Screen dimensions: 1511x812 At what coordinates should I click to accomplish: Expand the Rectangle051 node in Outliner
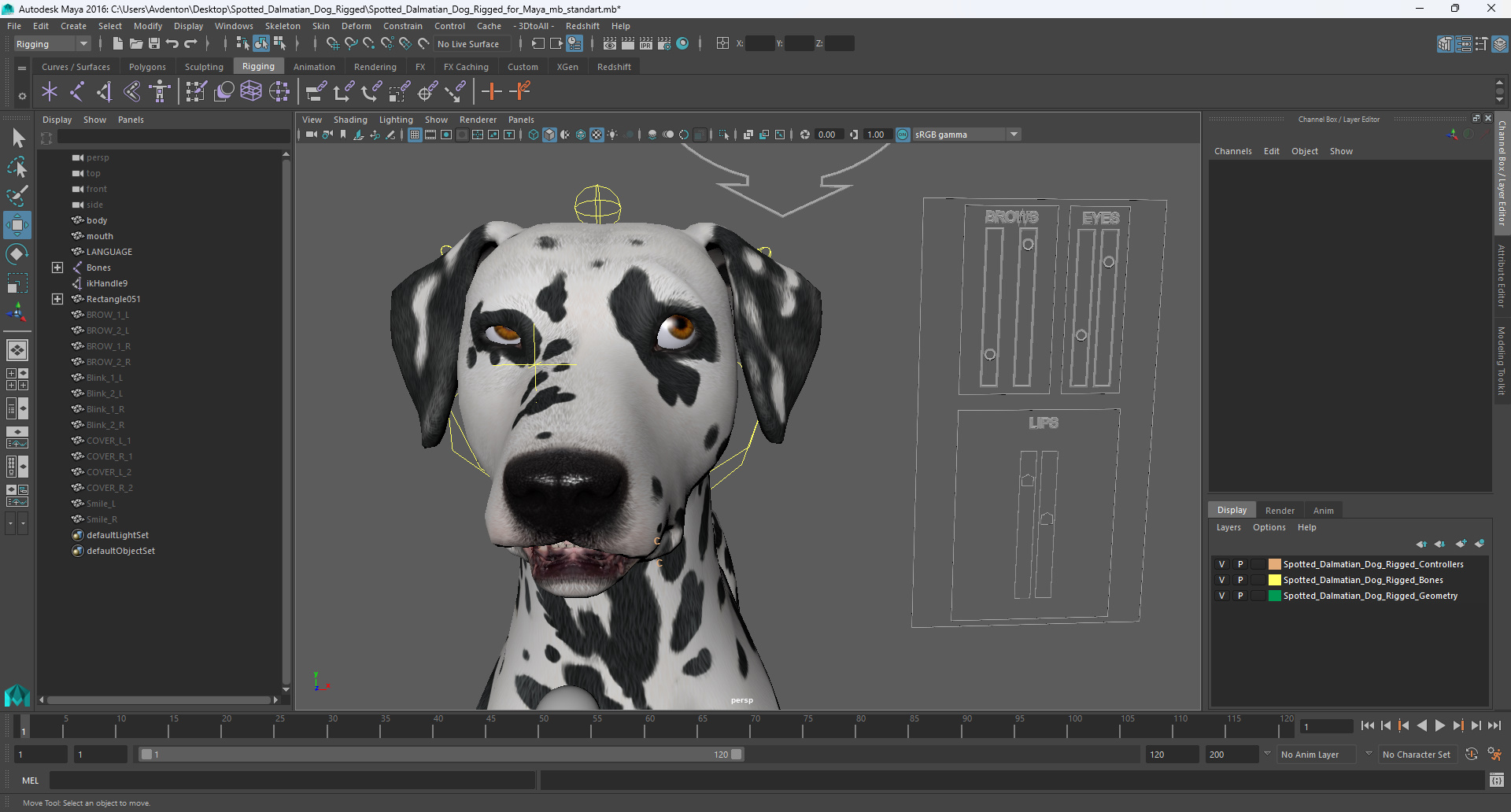57,299
